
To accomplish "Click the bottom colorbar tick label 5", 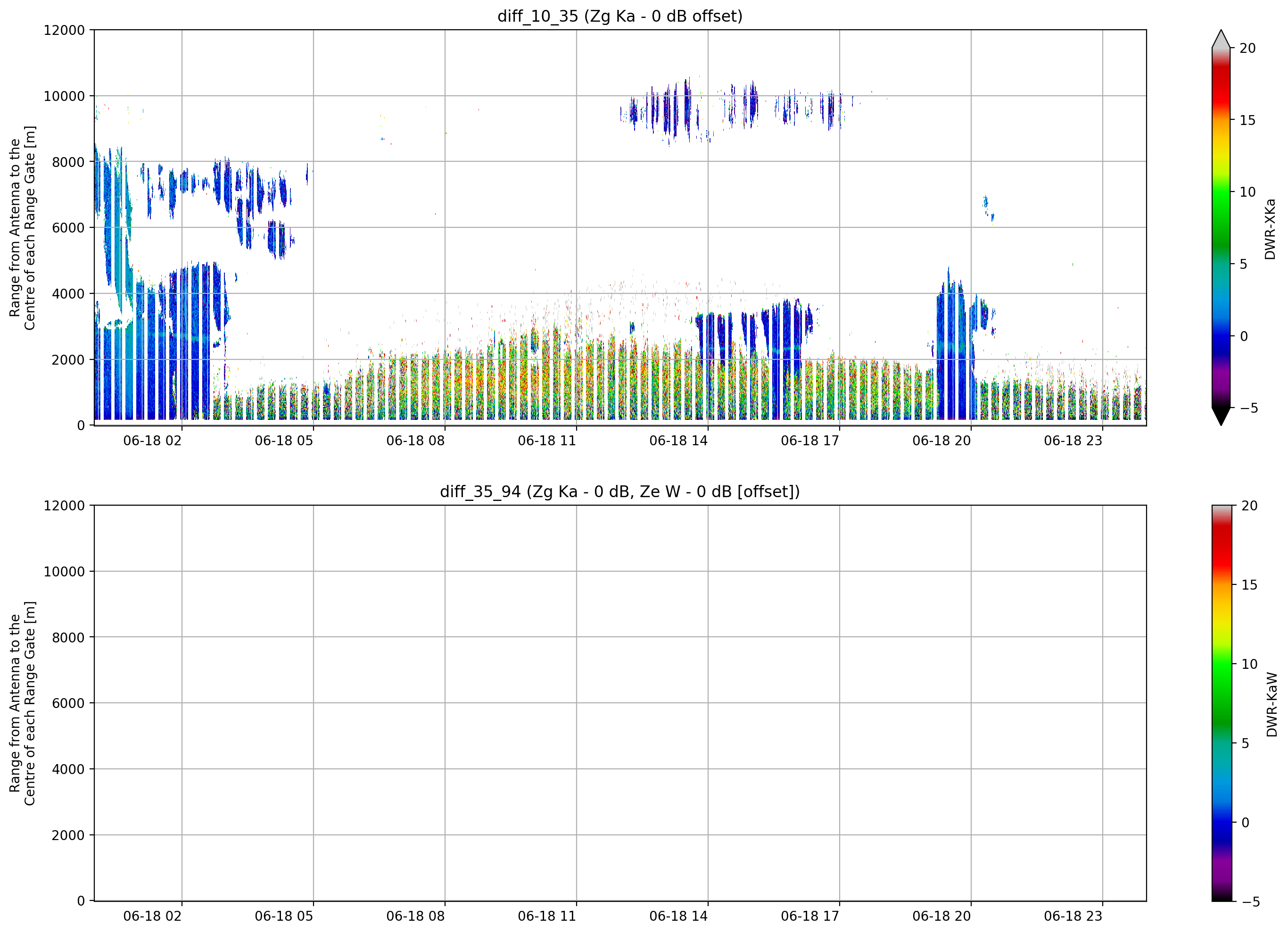I will pyautogui.click(x=1246, y=743).
